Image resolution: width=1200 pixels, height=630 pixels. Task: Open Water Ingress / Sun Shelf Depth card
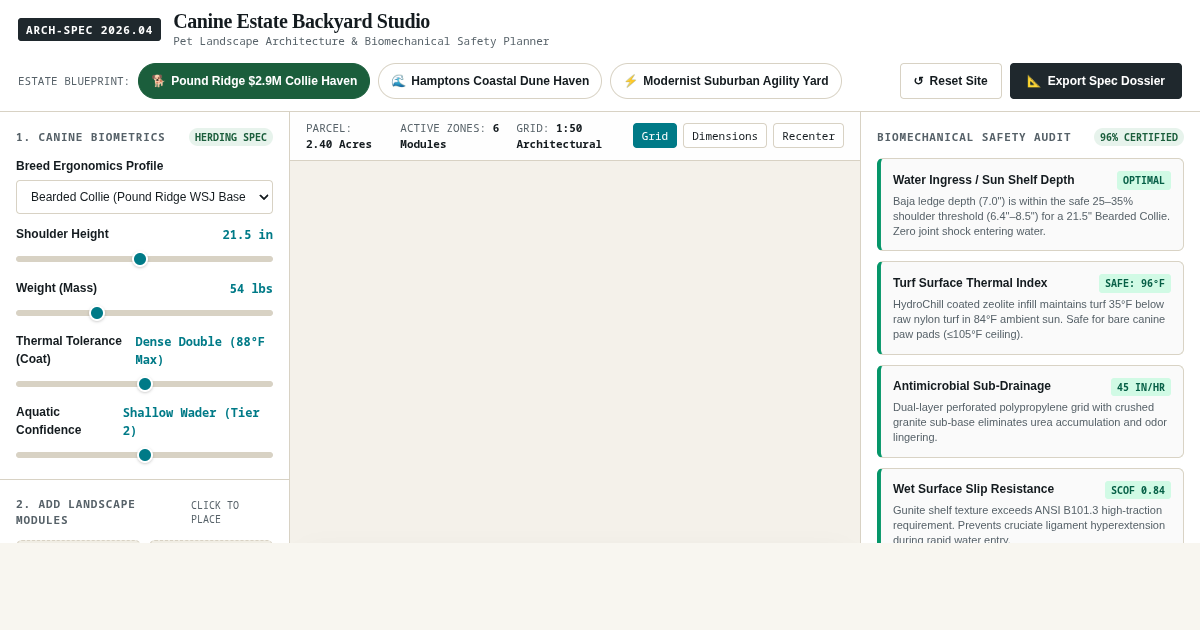(1030, 205)
